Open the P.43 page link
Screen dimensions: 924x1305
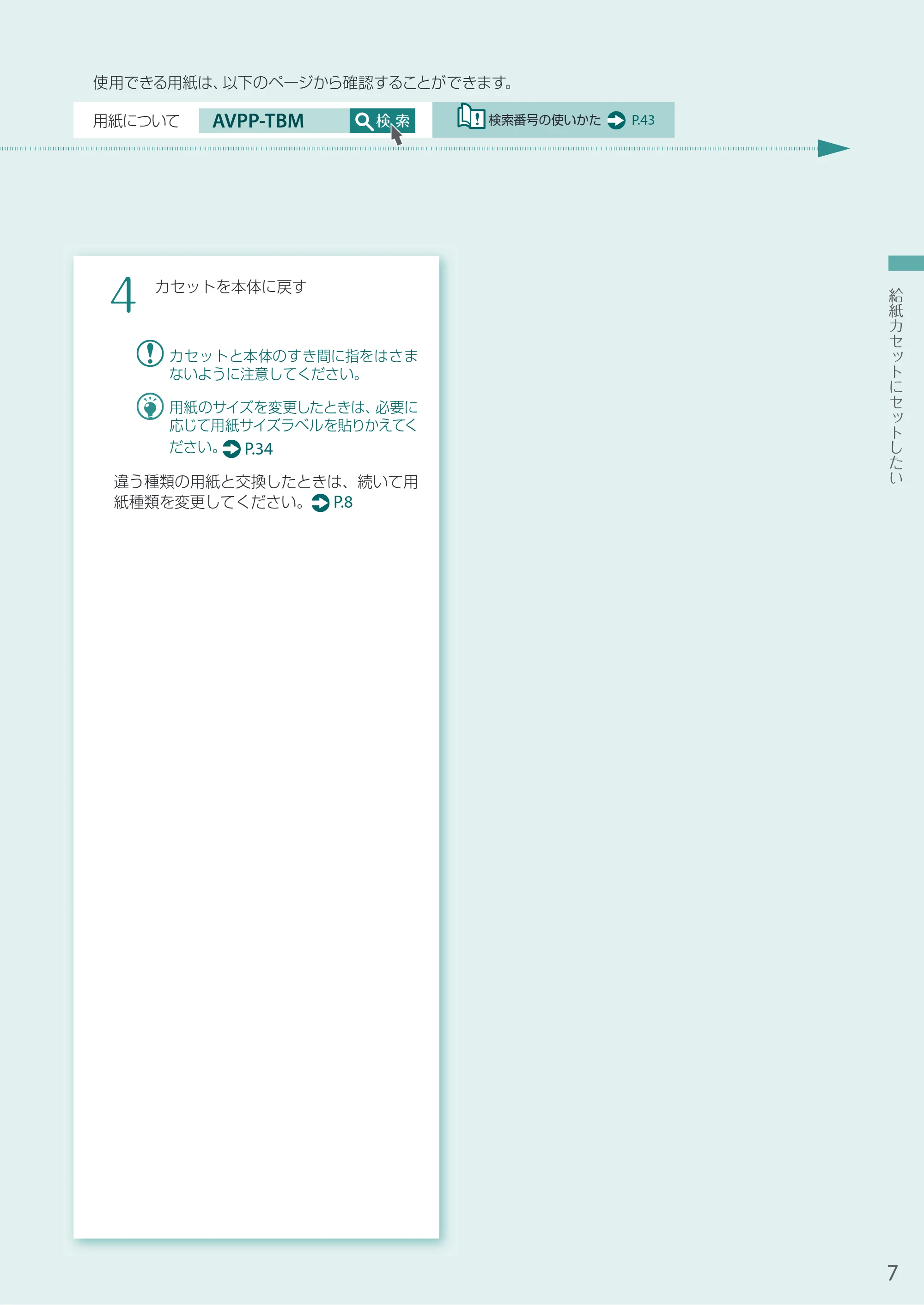(643, 121)
